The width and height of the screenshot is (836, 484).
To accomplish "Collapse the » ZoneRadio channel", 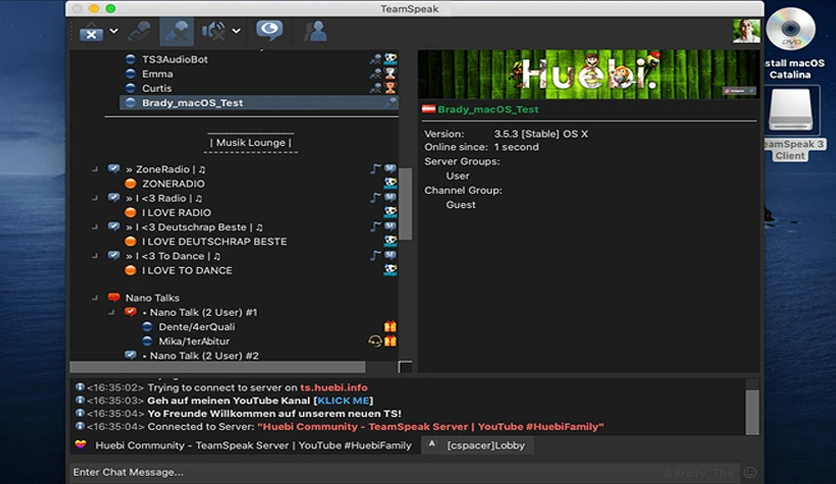I will pyautogui.click(x=95, y=169).
